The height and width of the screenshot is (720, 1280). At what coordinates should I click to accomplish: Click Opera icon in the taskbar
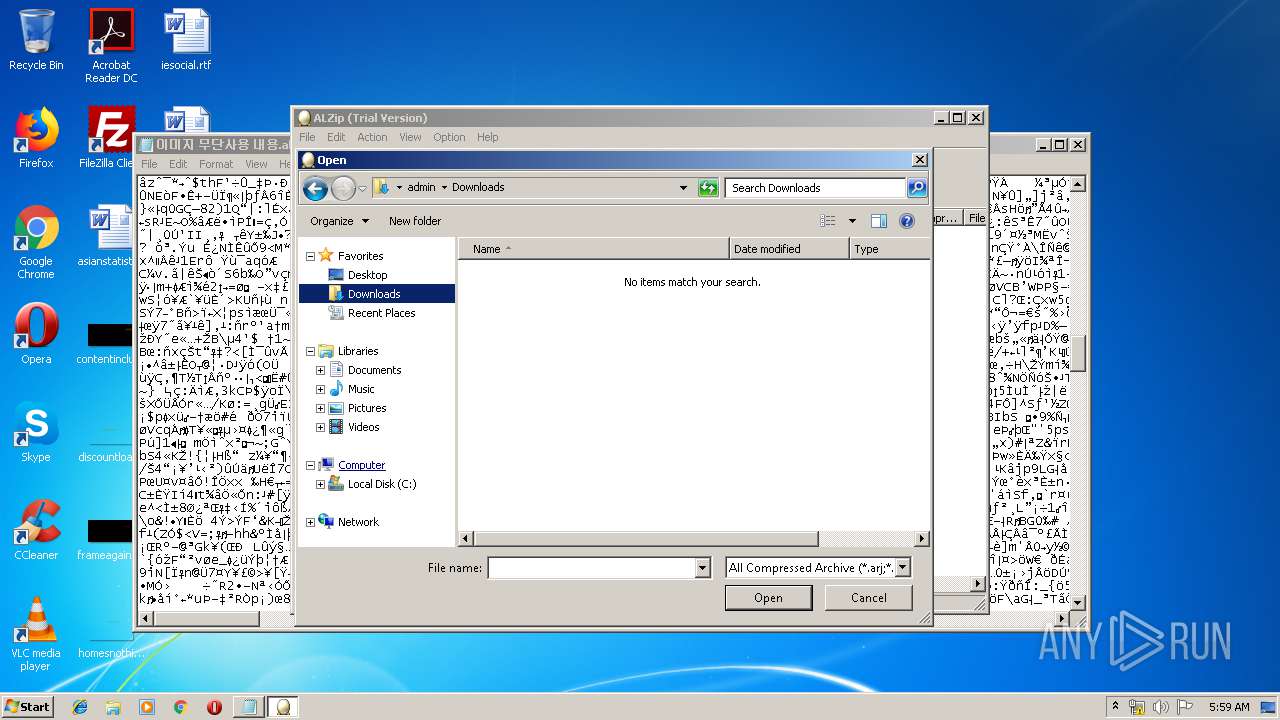[214, 707]
